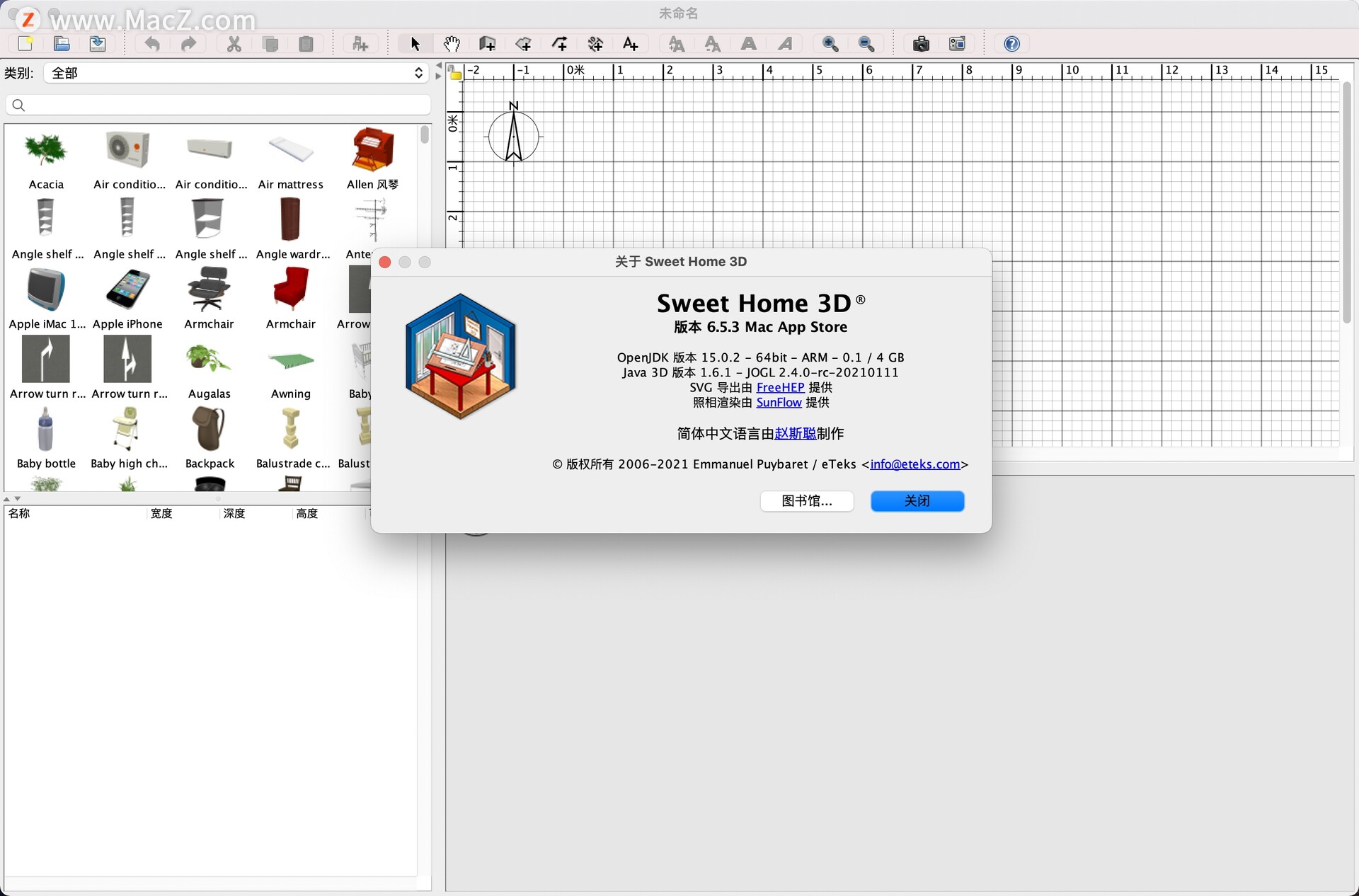
Task: Select the draw walls tool
Action: [x=487, y=43]
